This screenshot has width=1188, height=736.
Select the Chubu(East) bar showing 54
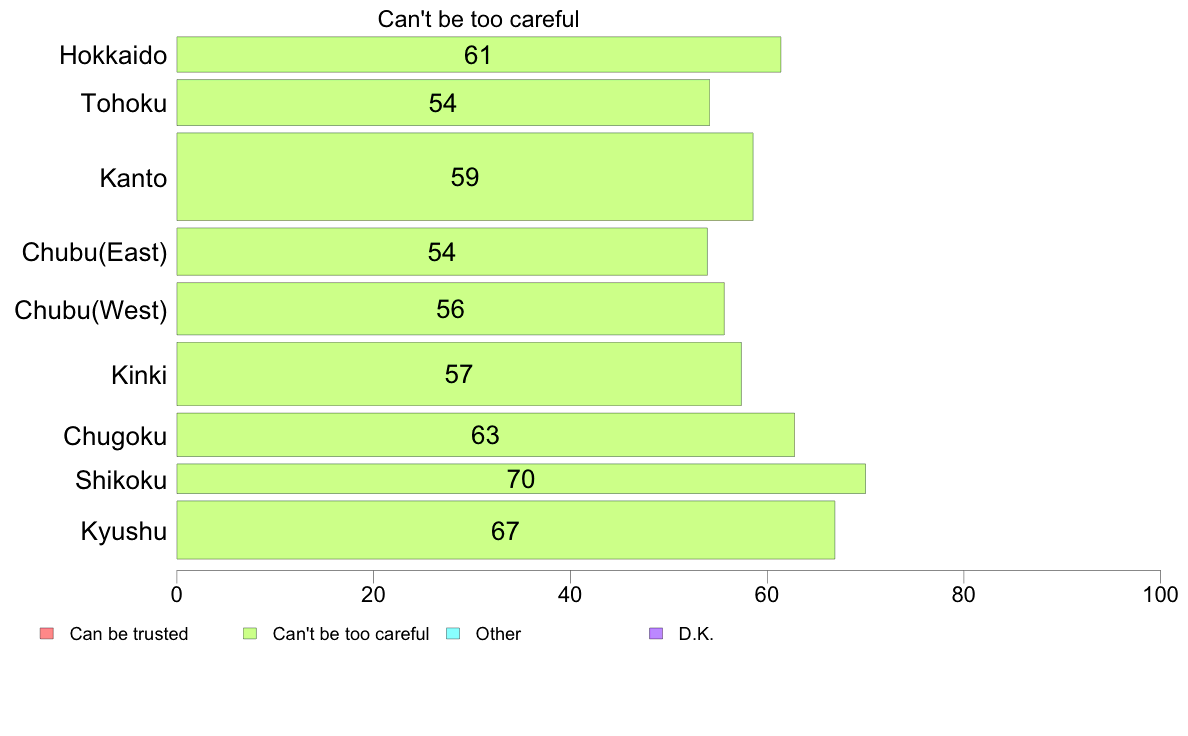coord(442,252)
